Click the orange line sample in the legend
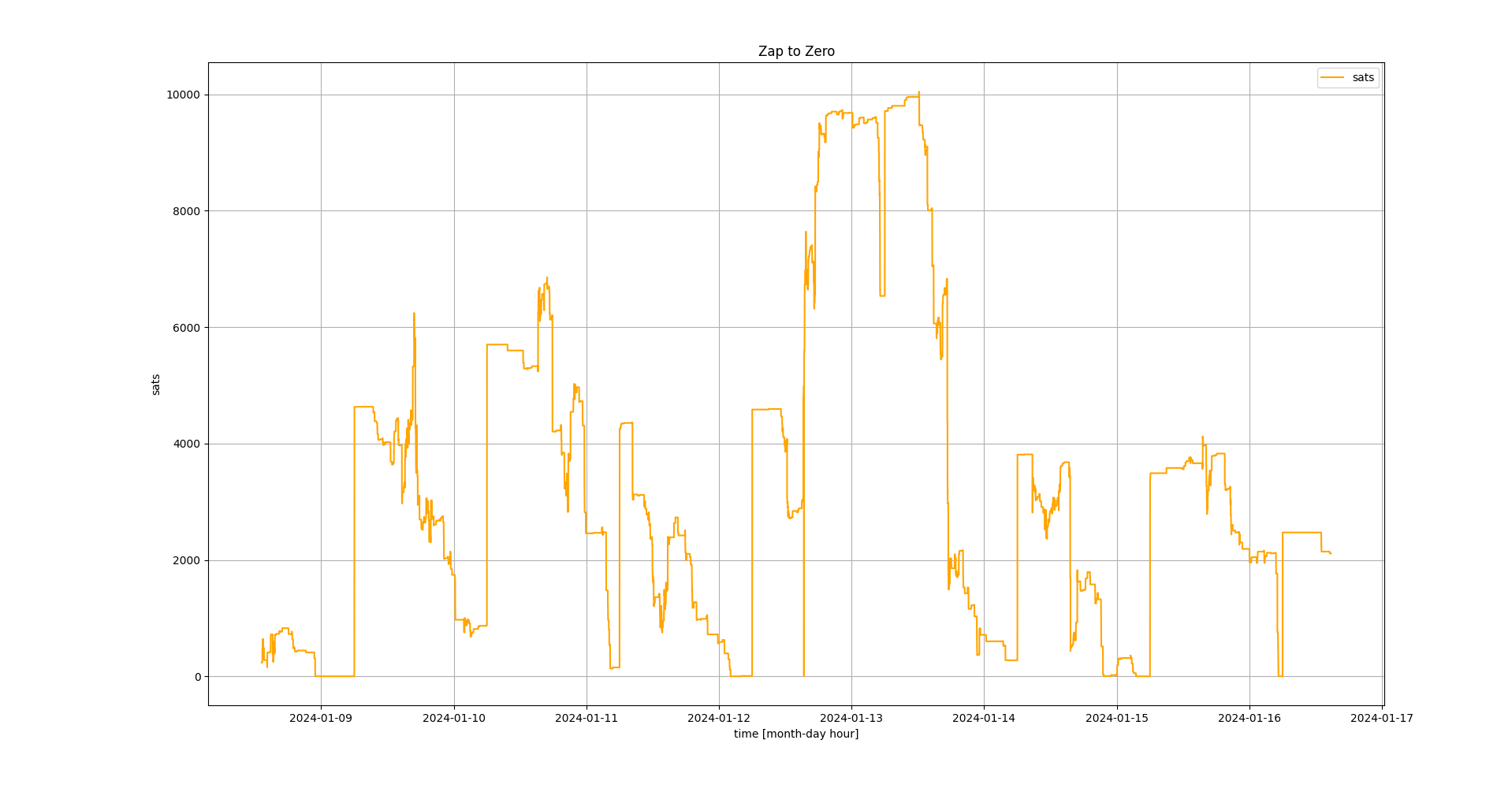Viewport: 1512px width, 803px height. pos(1332,77)
